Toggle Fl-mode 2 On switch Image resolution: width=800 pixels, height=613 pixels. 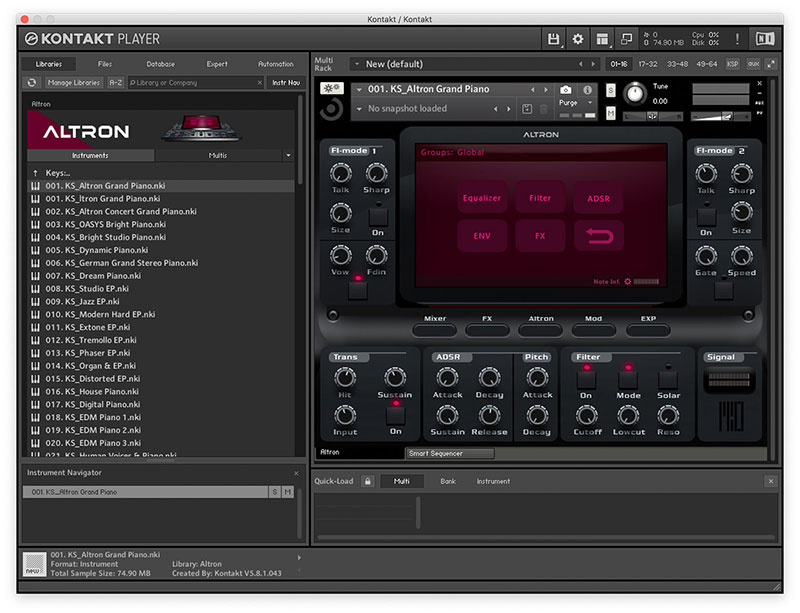(706, 217)
